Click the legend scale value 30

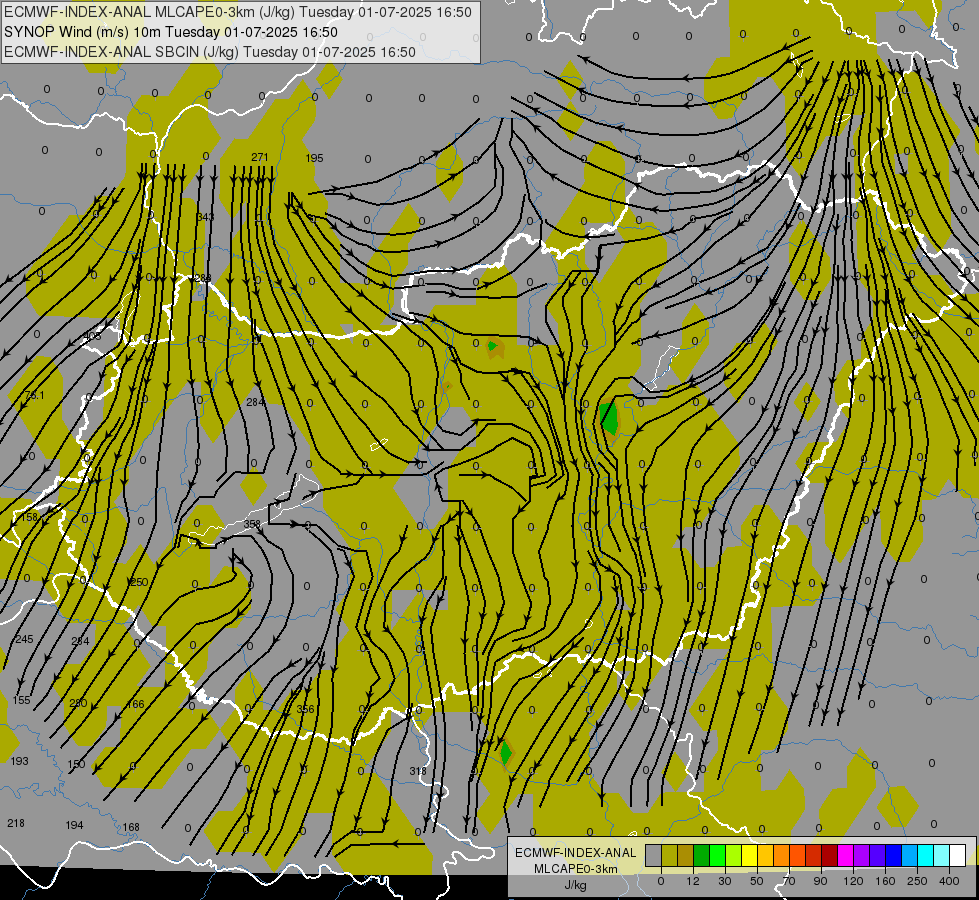[x=725, y=881]
